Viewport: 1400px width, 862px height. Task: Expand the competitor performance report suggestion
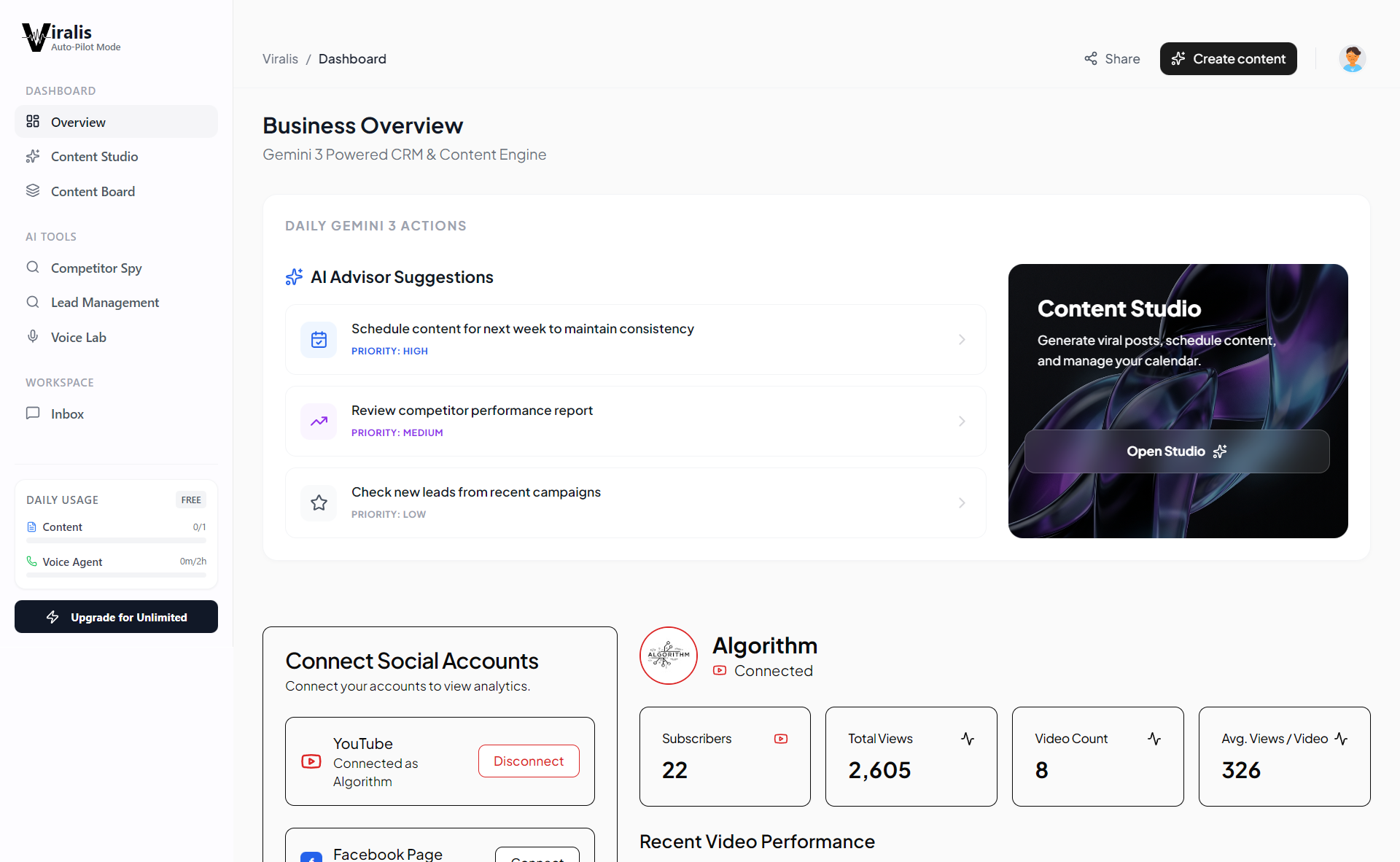(962, 421)
